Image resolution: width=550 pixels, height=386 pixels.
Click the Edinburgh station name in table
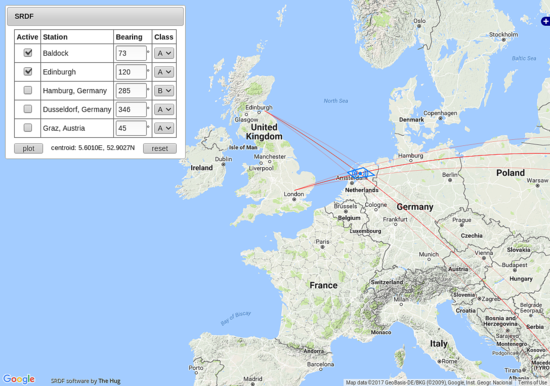(59, 72)
